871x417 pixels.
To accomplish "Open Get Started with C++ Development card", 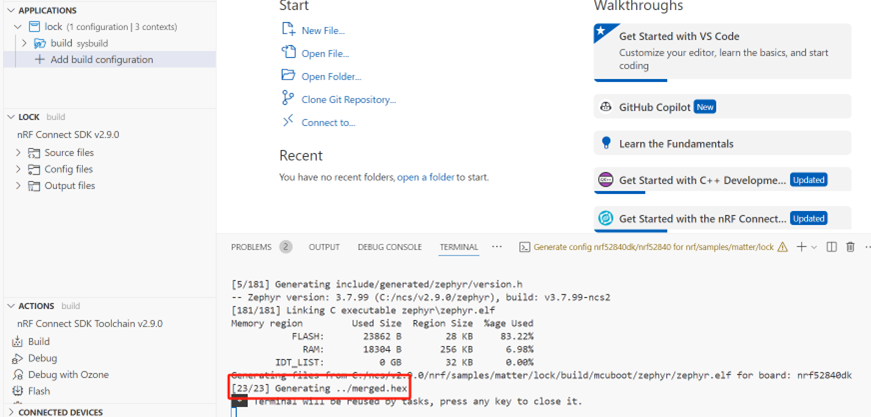I will tap(722, 180).
